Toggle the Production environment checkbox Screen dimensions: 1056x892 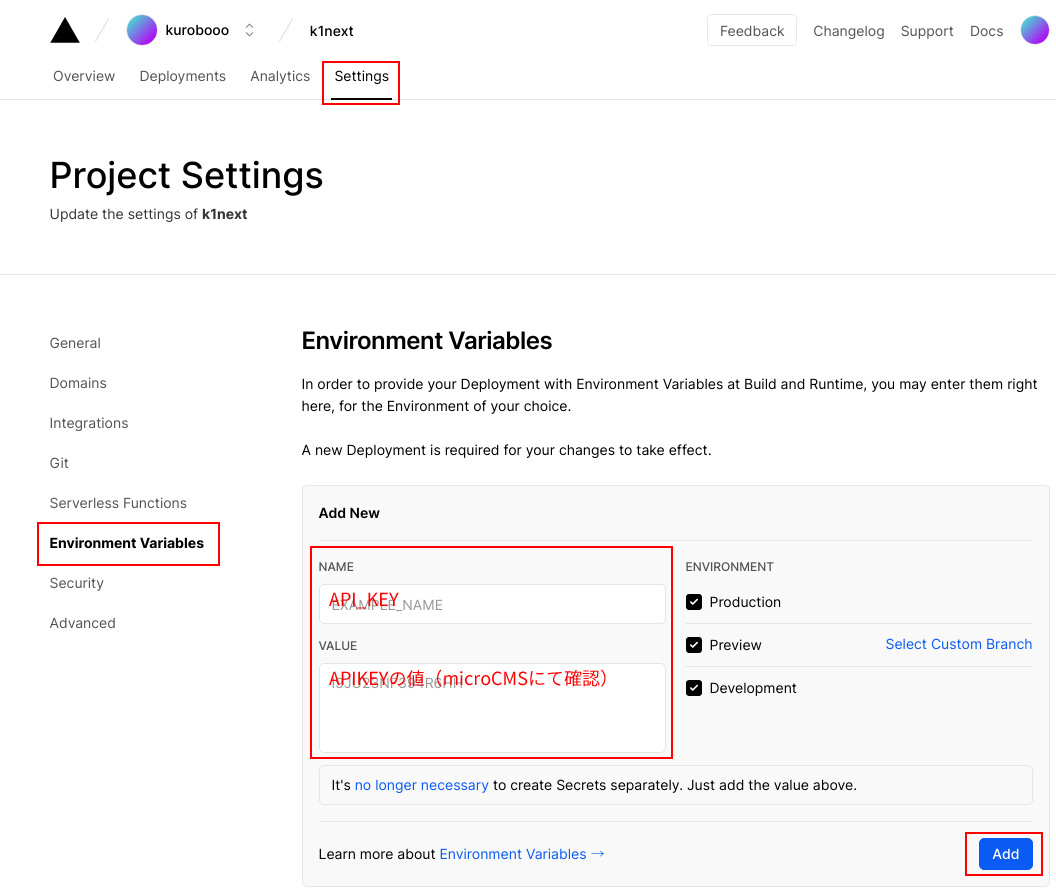694,602
